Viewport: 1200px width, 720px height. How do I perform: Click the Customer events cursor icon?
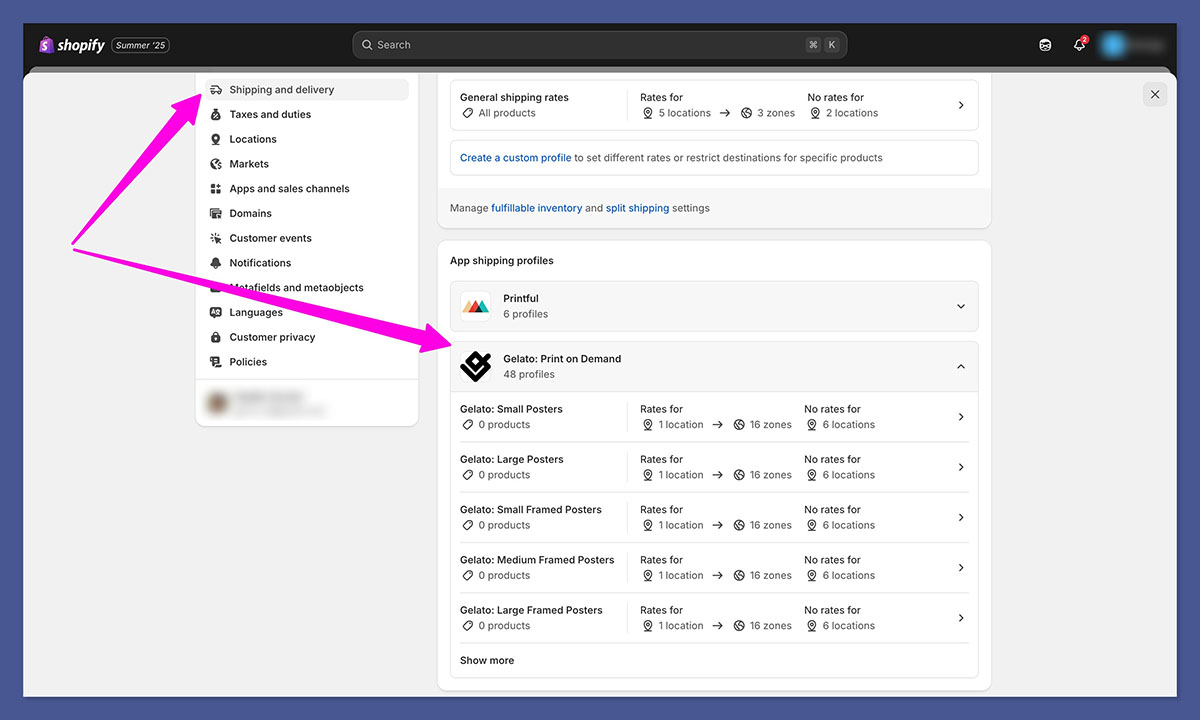[216, 238]
